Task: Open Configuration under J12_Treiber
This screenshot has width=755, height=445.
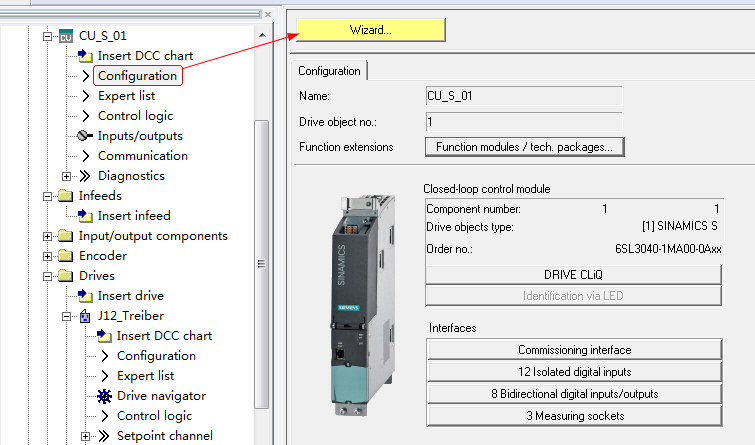Action: click(x=156, y=356)
